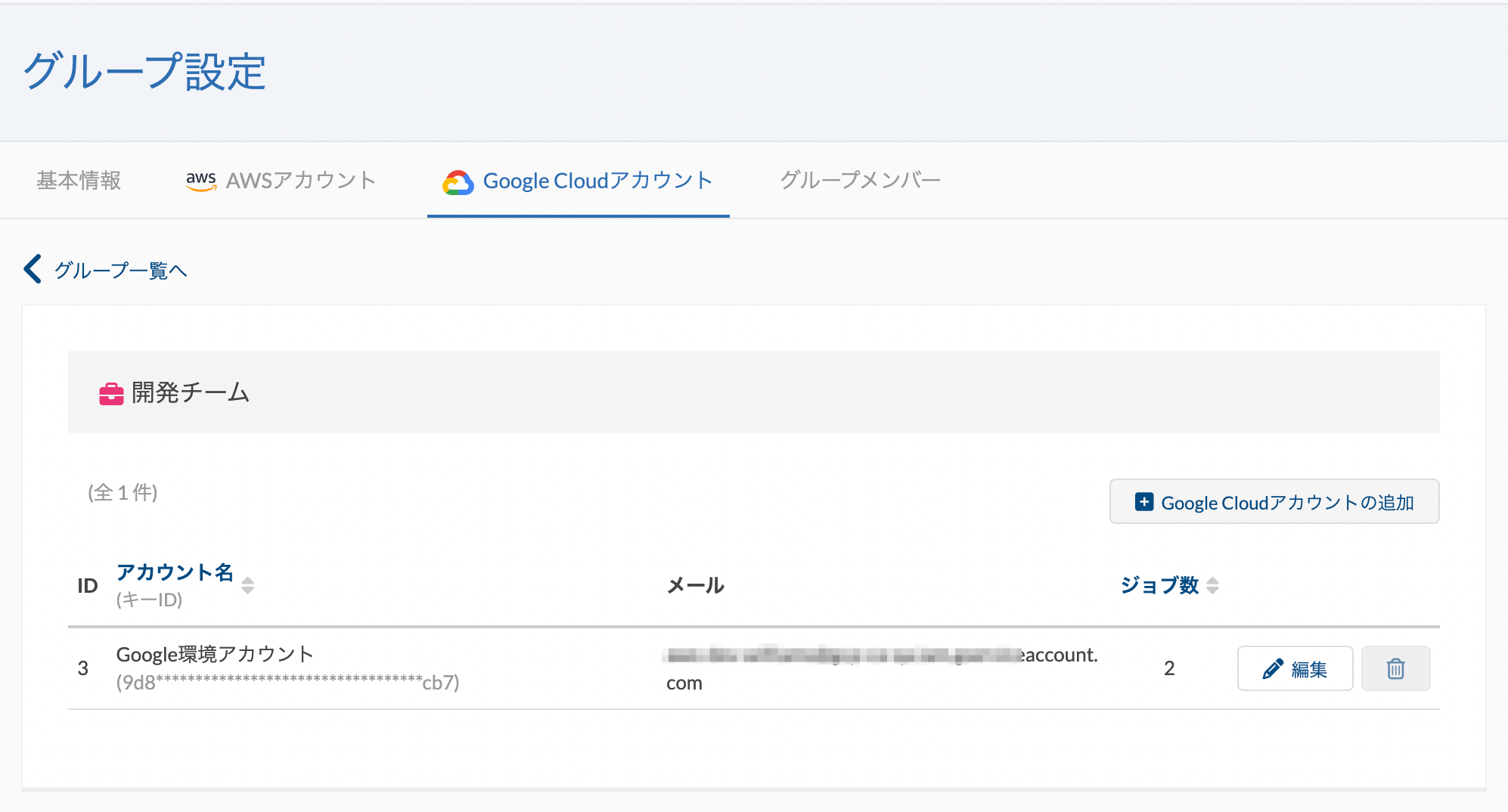Open the 基本情報 tab
The width and height of the screenshot is (1508, 812).
(79, 181)
